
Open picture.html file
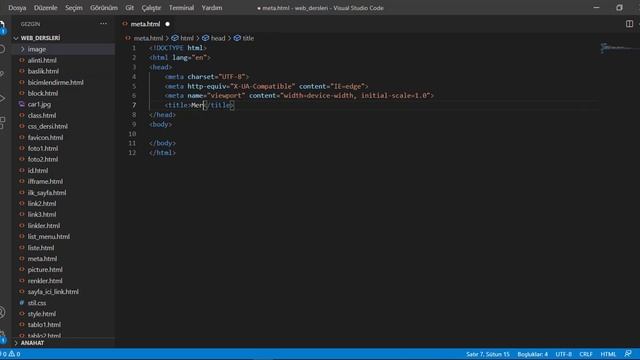45,269
